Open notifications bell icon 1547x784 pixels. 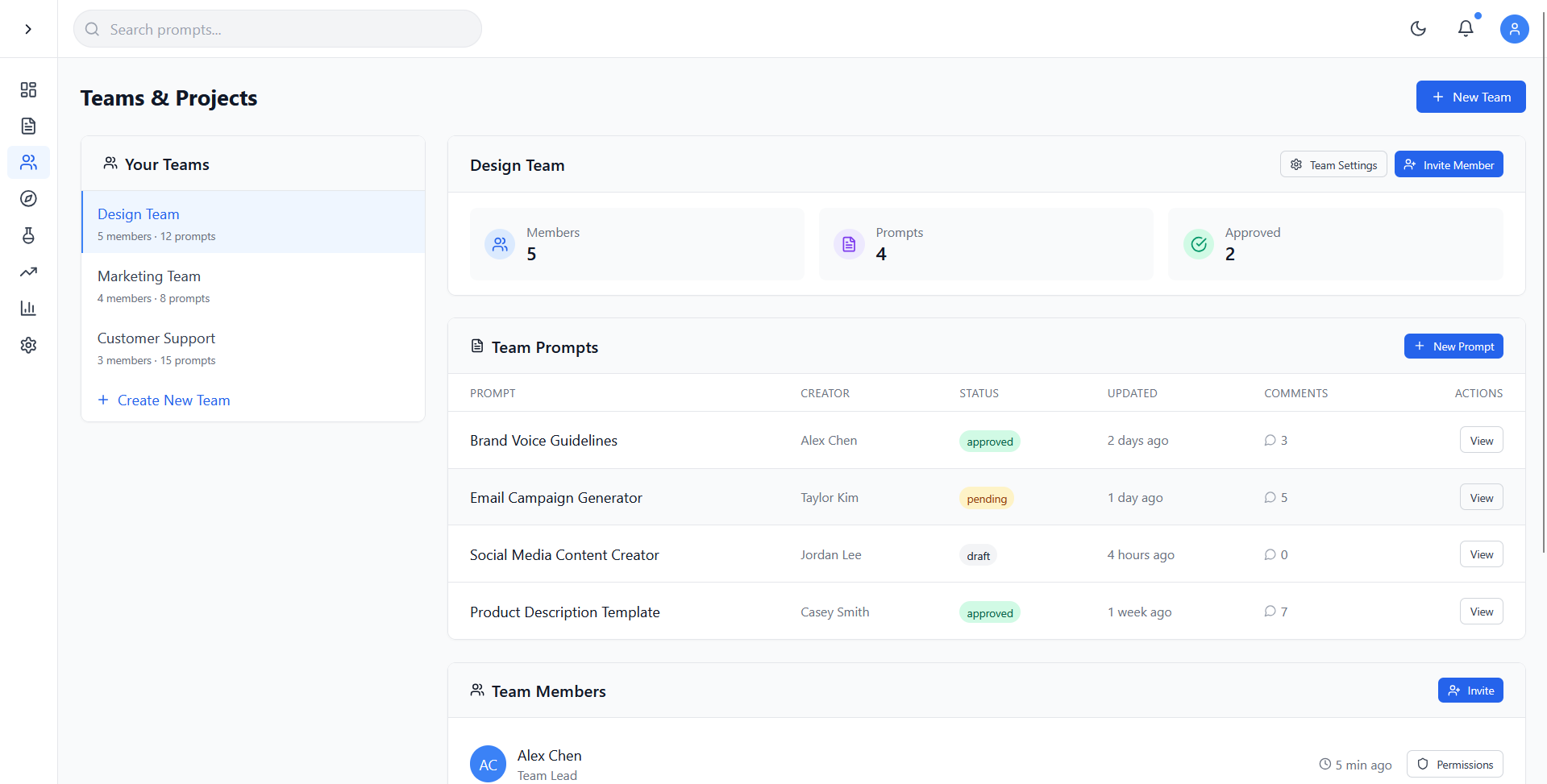click(x=1466, y=29)
